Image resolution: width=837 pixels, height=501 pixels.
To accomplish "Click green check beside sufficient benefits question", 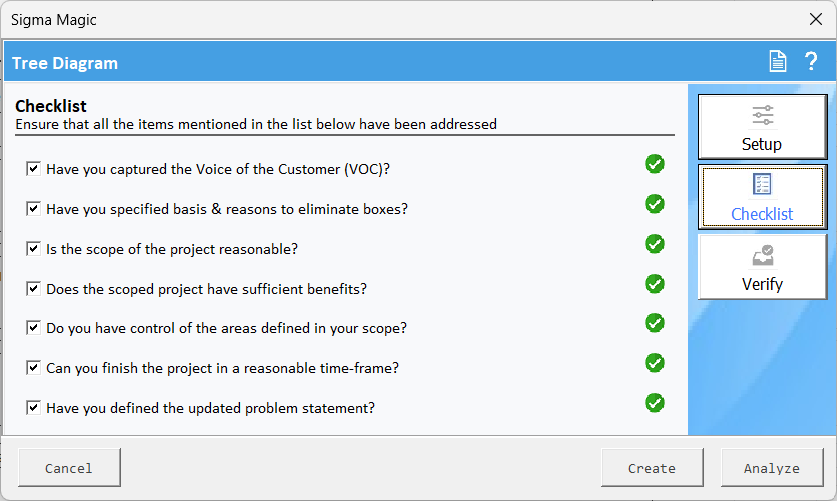I will 654,284.
